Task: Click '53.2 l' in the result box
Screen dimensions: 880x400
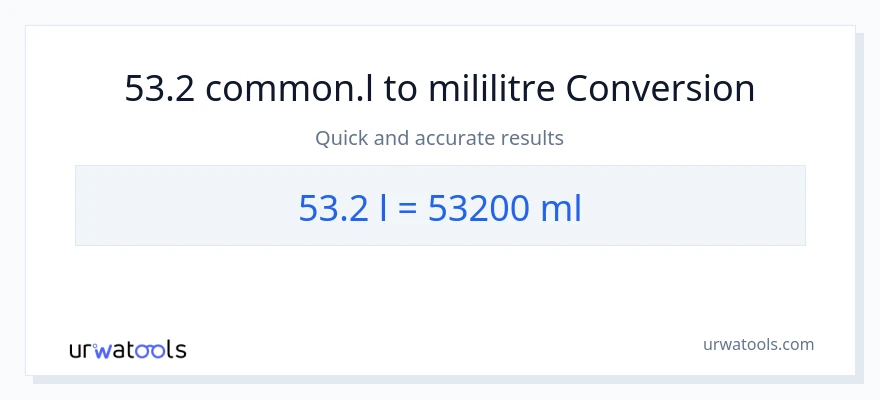Action: pos(343,207)
